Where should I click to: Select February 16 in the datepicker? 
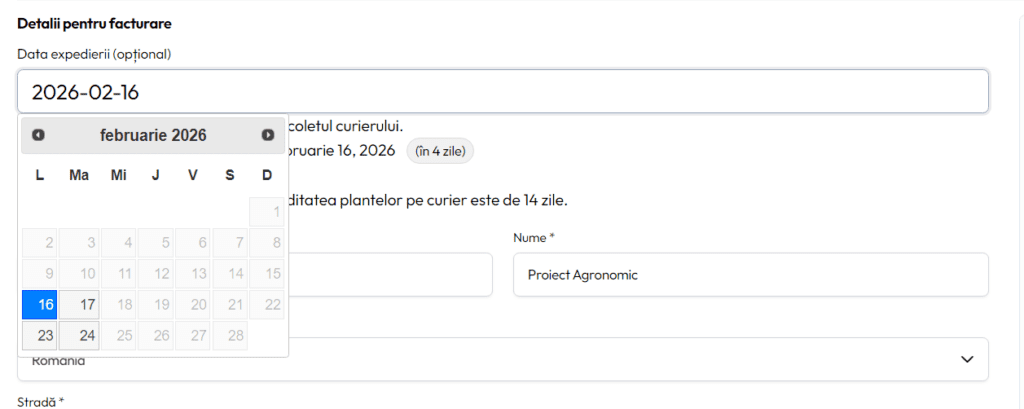[x=39, y=304]
